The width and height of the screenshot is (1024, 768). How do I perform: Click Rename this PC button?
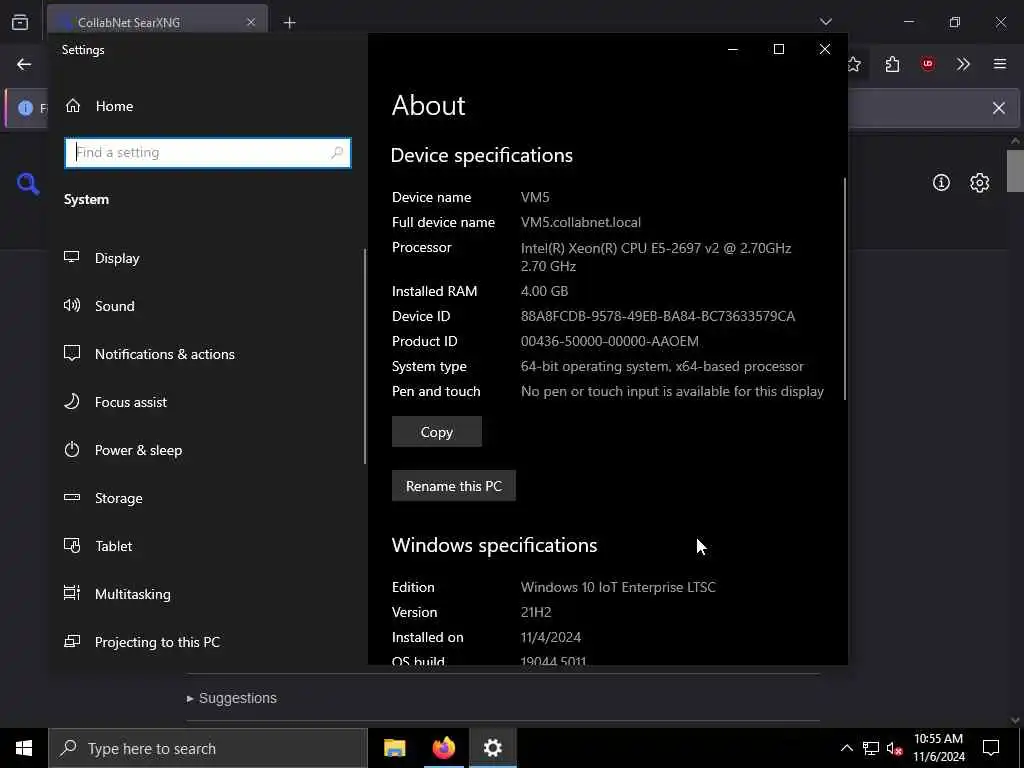click(454, 486)
